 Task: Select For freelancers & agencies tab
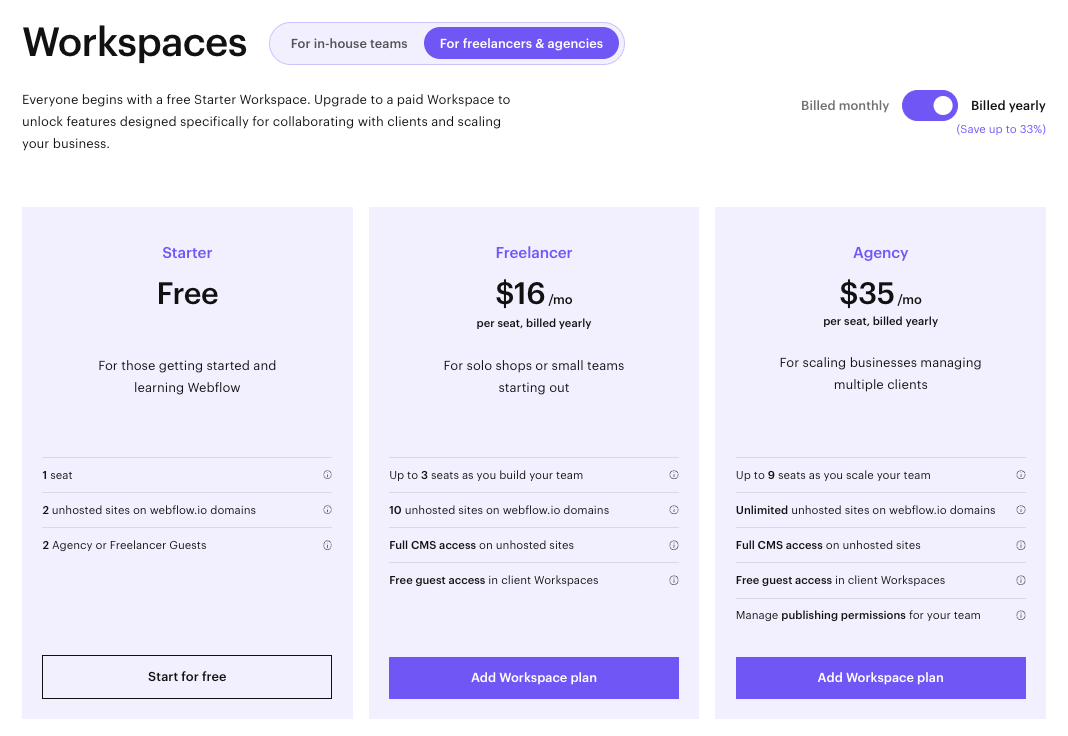coord(521,44)
